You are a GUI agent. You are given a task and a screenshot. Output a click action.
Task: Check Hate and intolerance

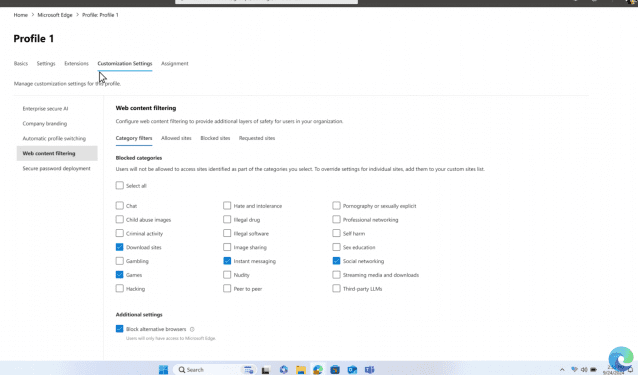click(227, 206)
